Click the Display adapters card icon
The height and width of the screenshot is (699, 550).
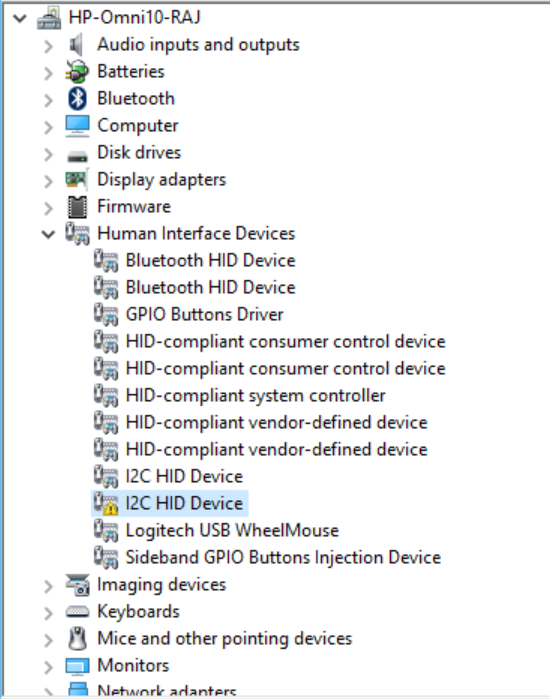pos(77,180)
